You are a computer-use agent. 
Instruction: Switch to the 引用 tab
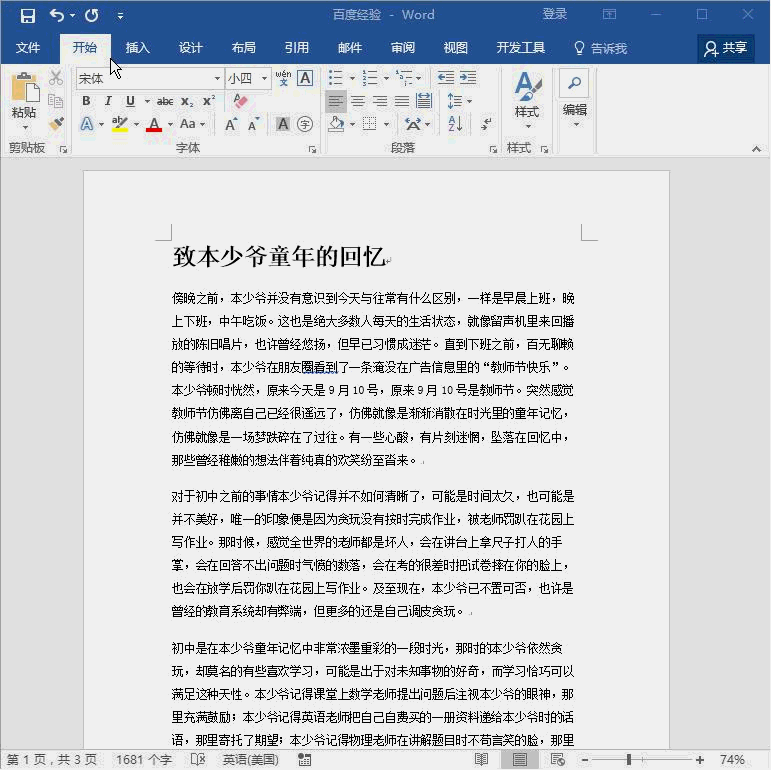pos(297,48)
